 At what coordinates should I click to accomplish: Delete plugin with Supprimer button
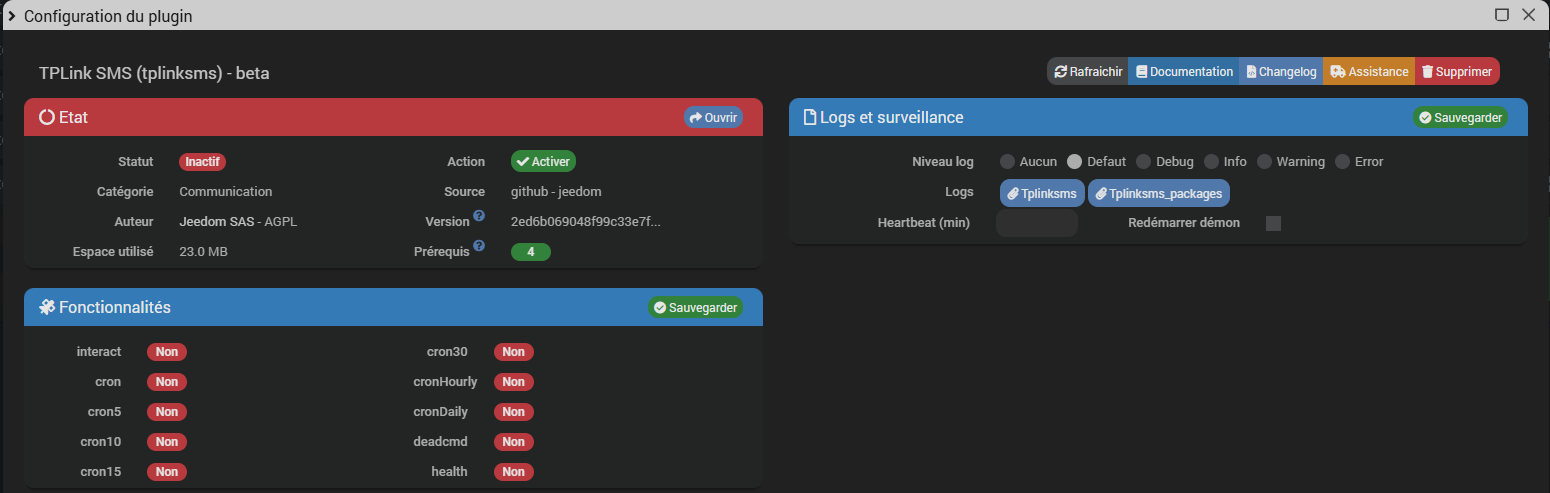click(1457, 72)
